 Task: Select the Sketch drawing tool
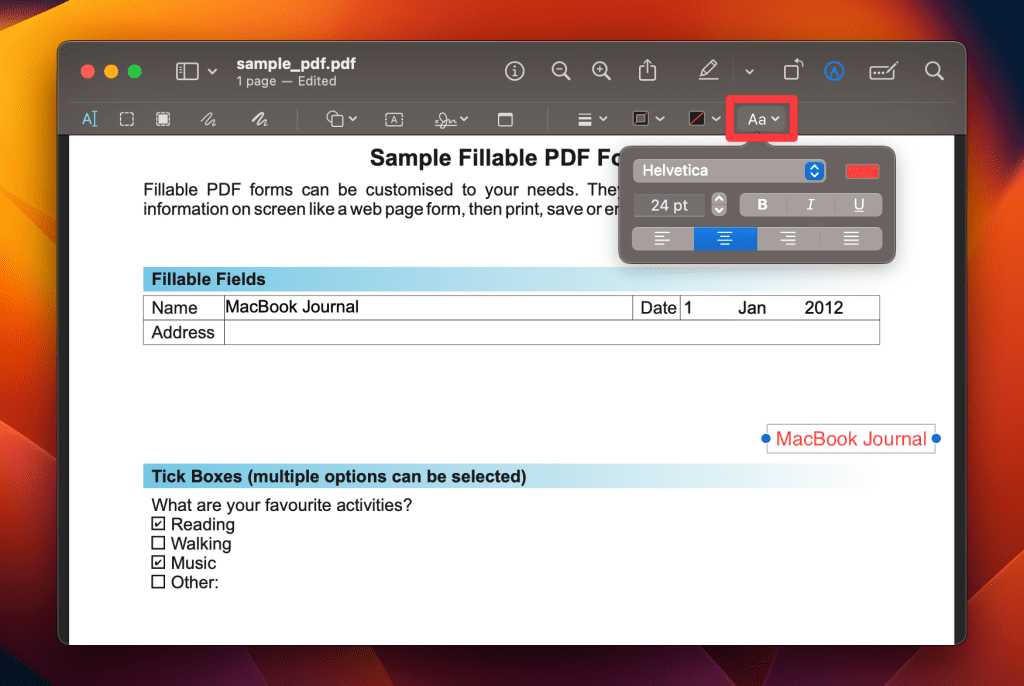tap(208, 119)
